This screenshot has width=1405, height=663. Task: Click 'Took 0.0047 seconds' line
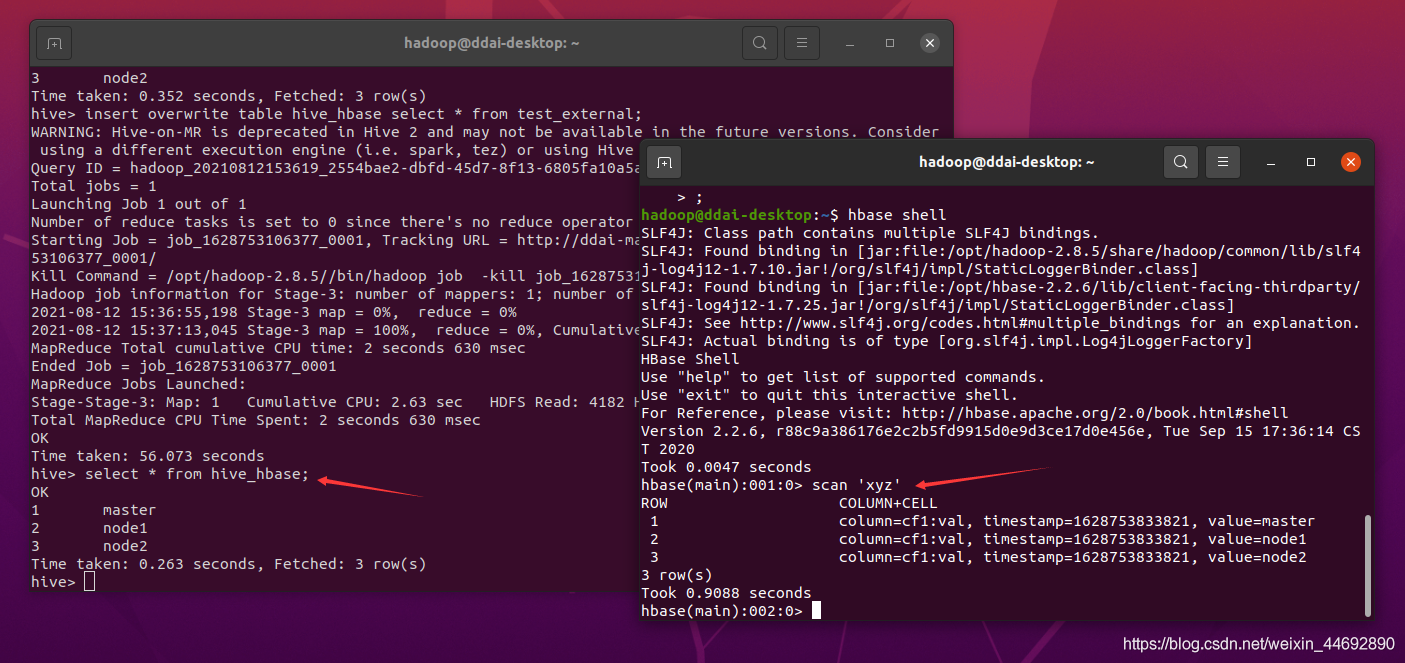pyautogui.click(x=726, y=467)
